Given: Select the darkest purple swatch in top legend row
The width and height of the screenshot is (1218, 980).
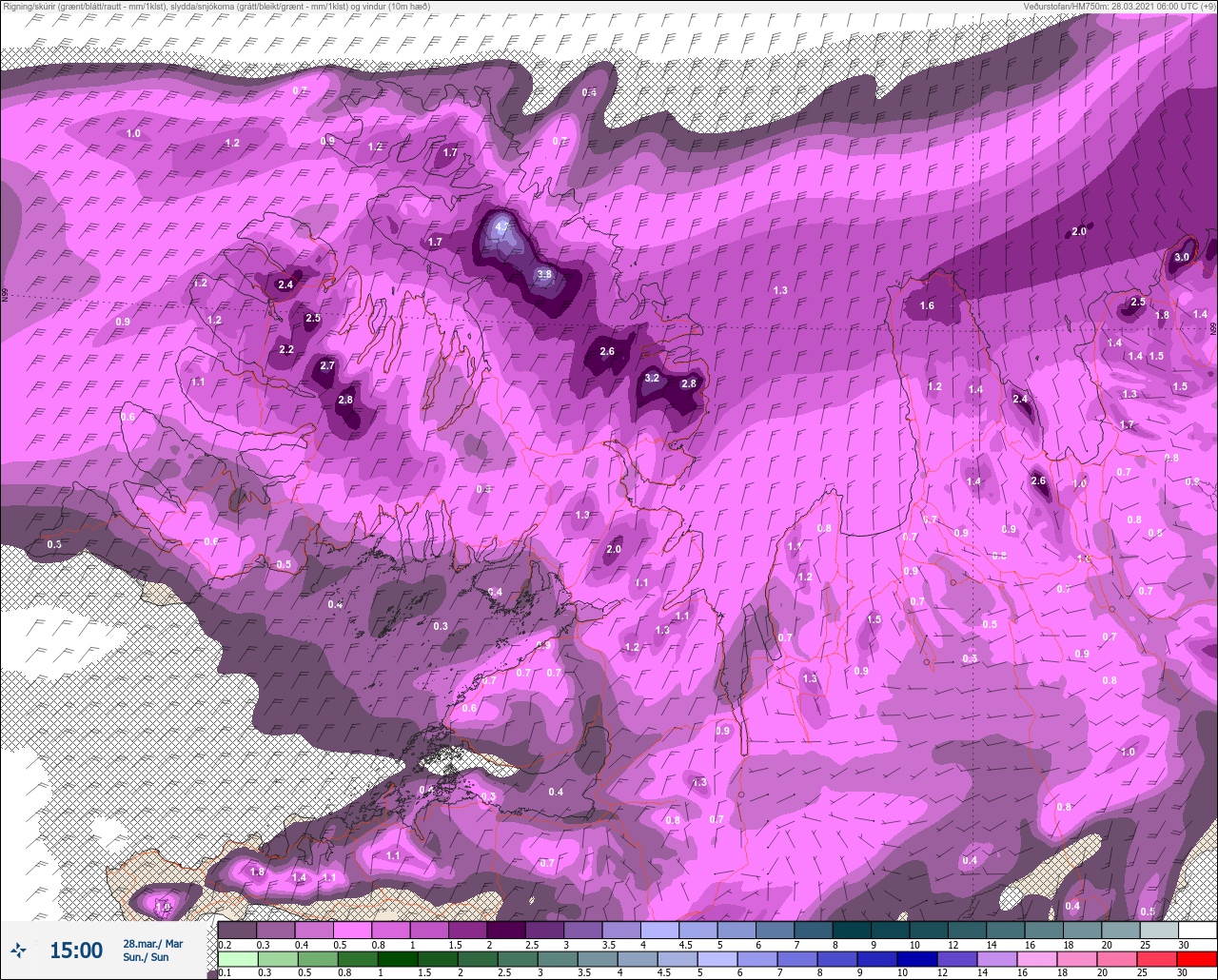Looking at the screenshot, I should [506, 930].
